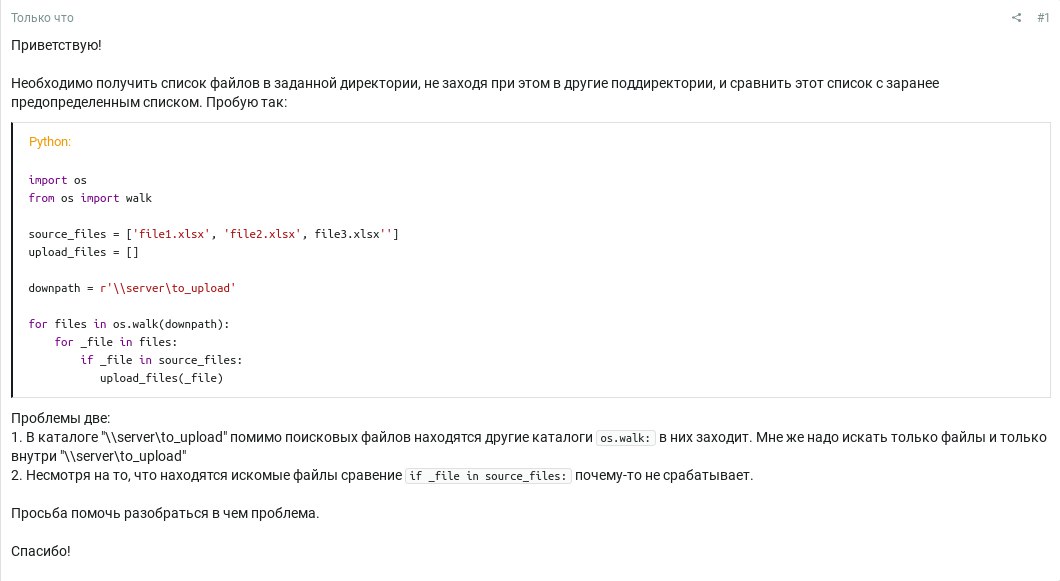
Task: Click the 'file1.xlsx' string in the code
Action: point(172,234)
